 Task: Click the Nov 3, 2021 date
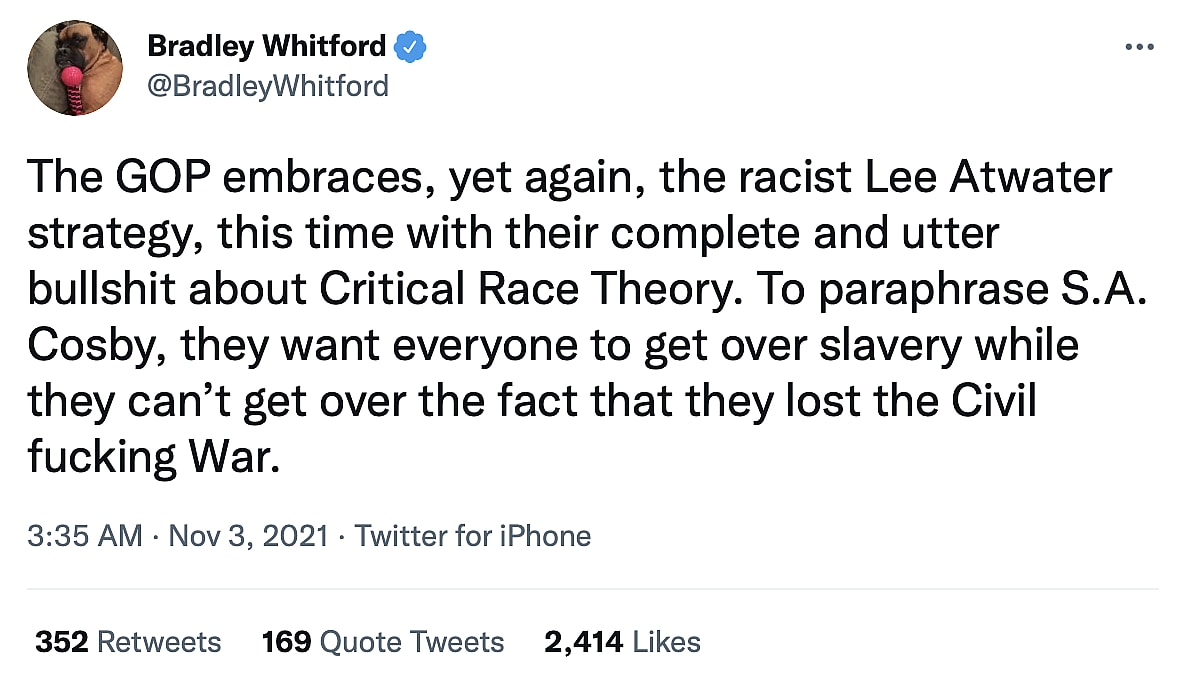point(248,536)
